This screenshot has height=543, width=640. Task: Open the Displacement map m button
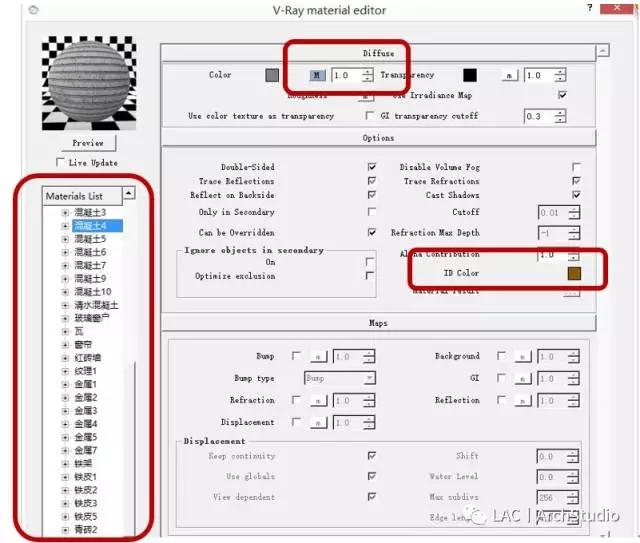[318, 423]
